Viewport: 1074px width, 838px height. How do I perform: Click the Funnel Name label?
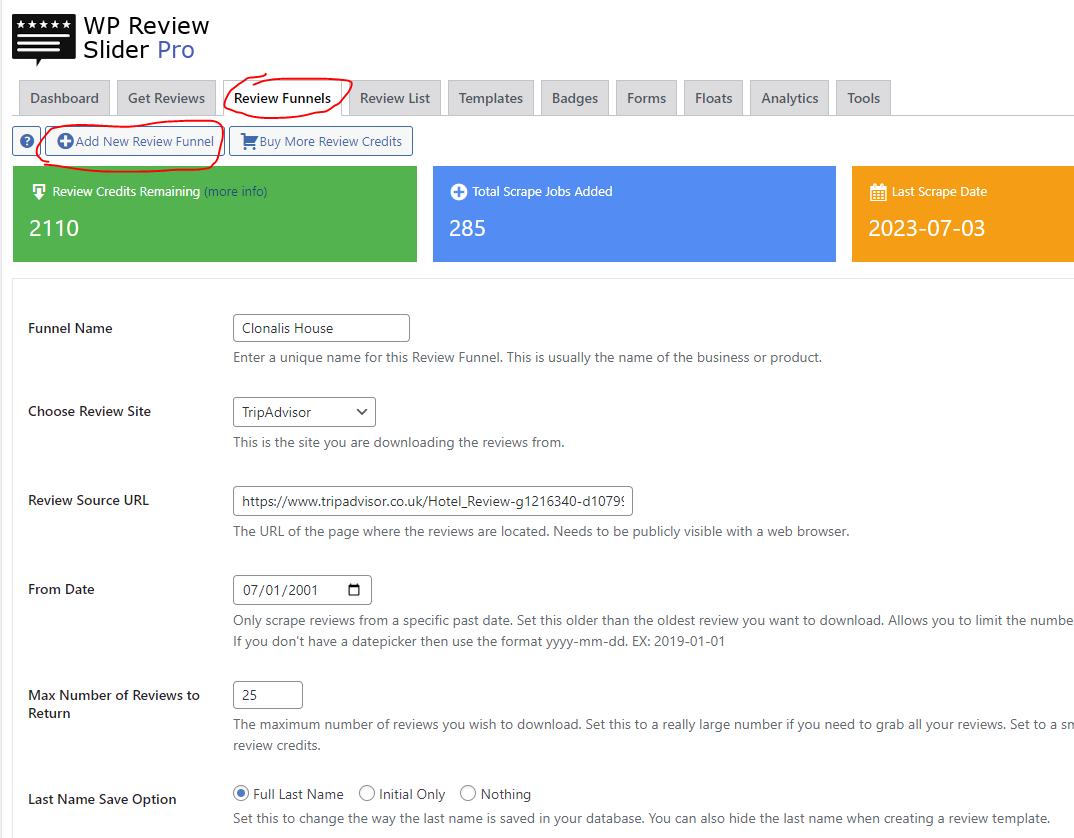tap(70, 328)
